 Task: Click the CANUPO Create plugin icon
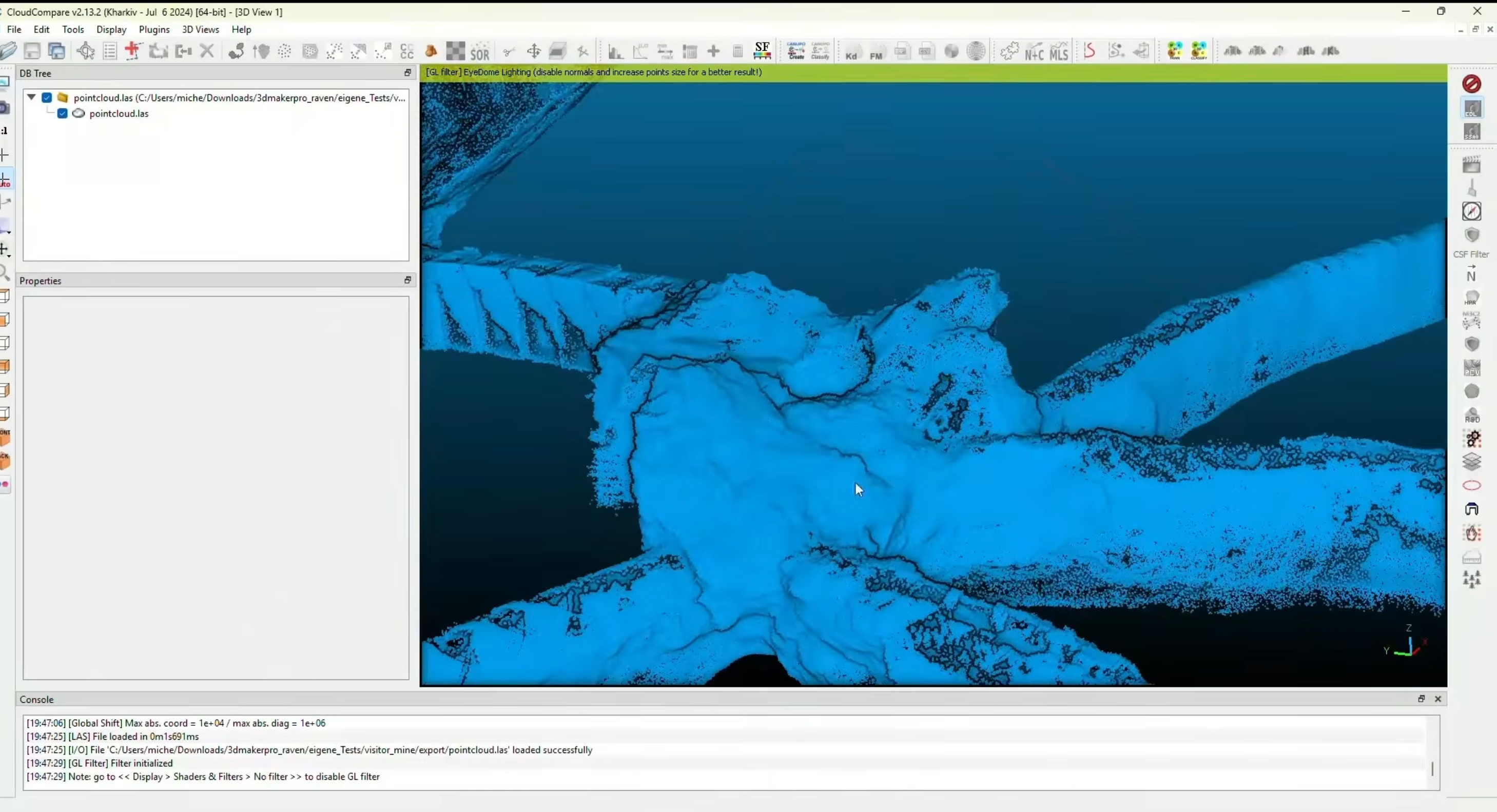(796, 51)
